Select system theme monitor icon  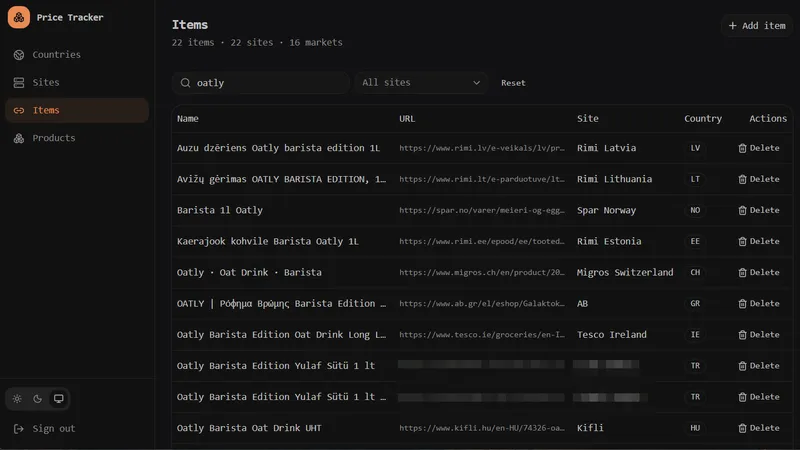59,398
